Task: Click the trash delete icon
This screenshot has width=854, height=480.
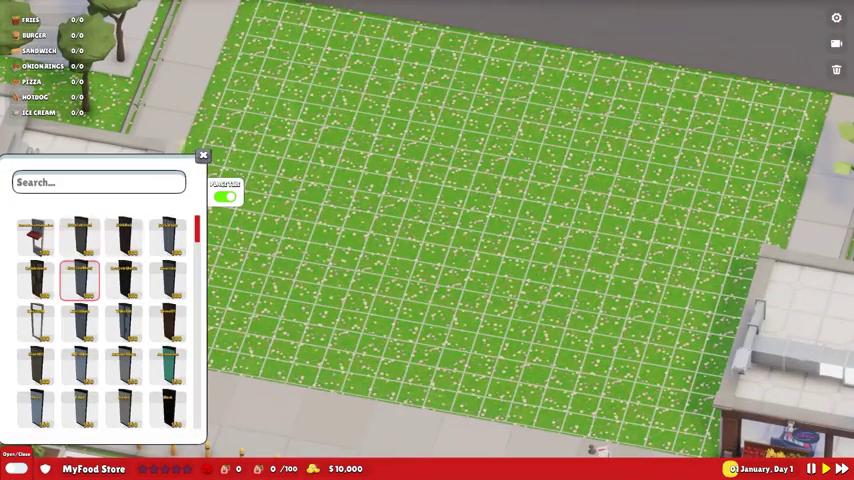Action: point(836,70)
